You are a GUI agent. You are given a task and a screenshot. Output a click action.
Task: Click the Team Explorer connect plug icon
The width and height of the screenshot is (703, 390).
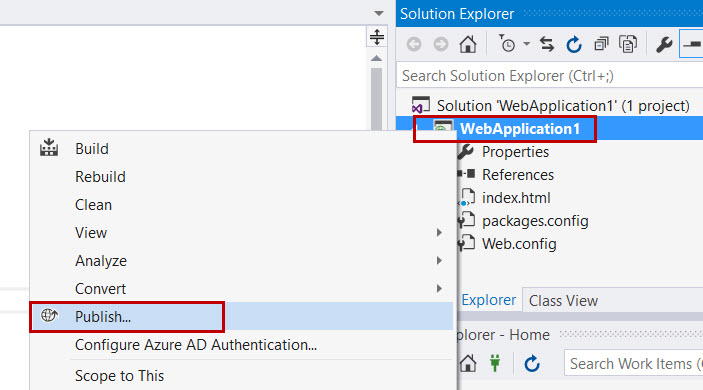click(x=495, y=363)
